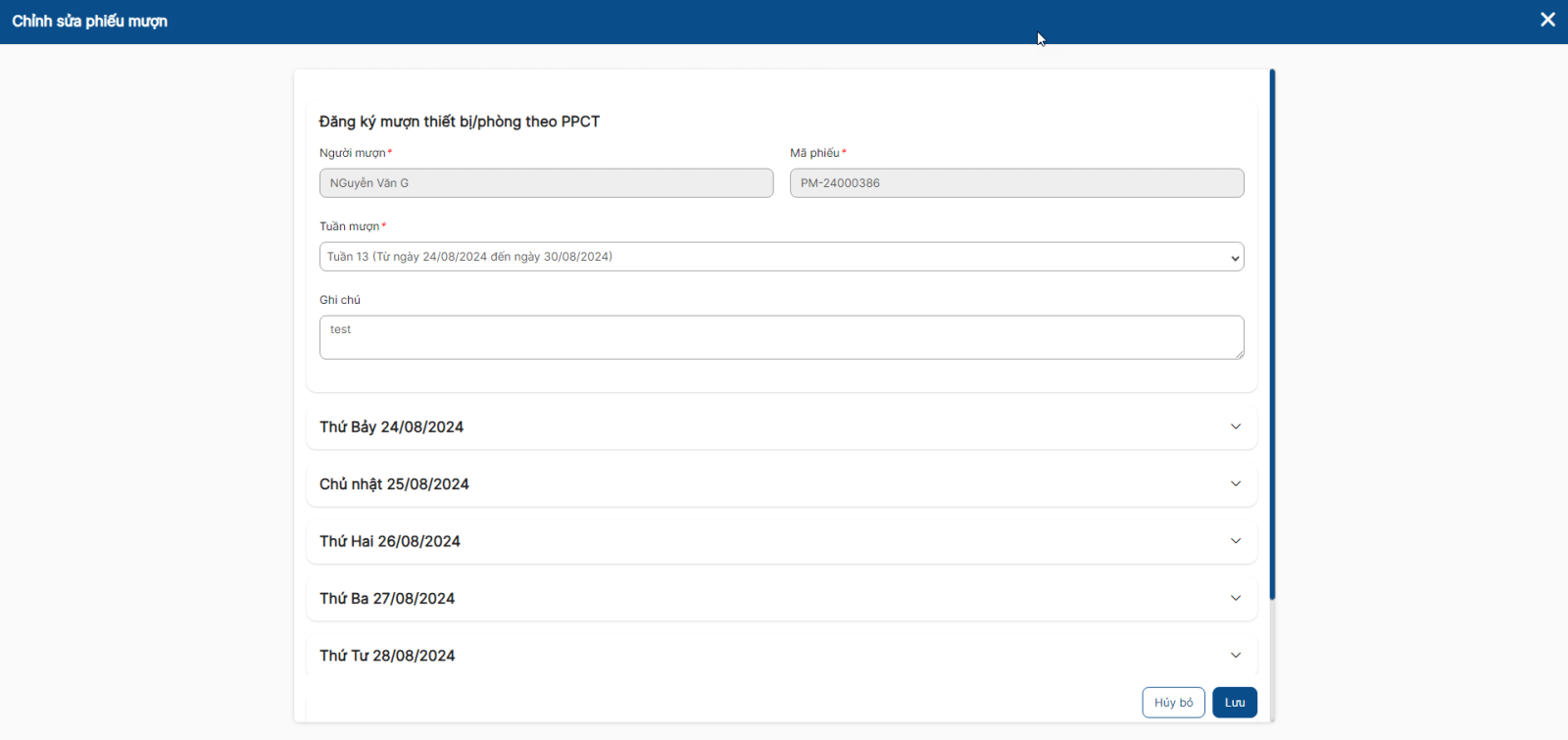The width and height of the screenshot is (1568, 740).
Task: Expand chevron for Thứ Tư 28/08/2024
Action: (x=1236, y=656)
